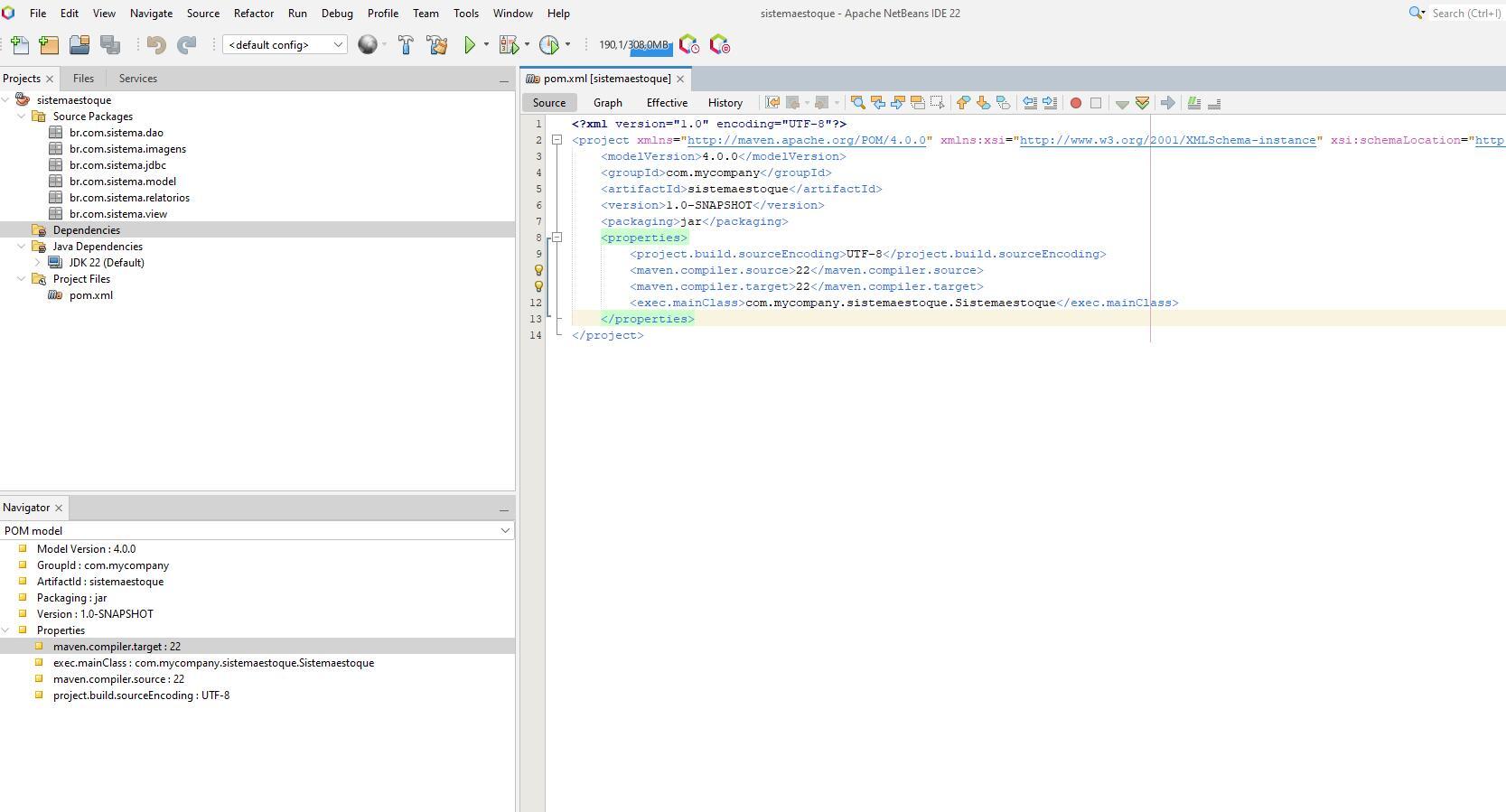Viewport: 1506px width, 812px height.
Task: Switch to the Effective POM view
Action: click(667, 103)
